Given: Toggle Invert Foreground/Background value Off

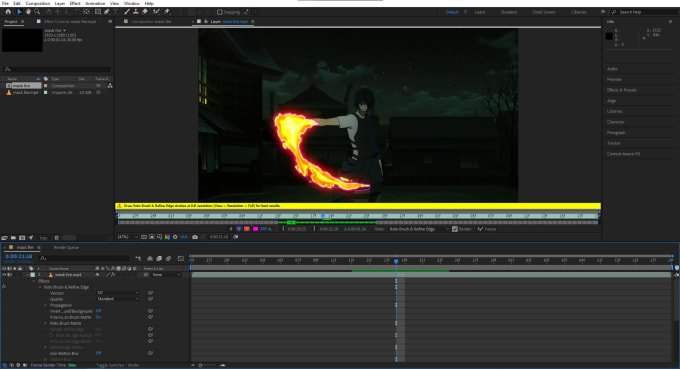Looking at the screenshot, I should 98,311.
